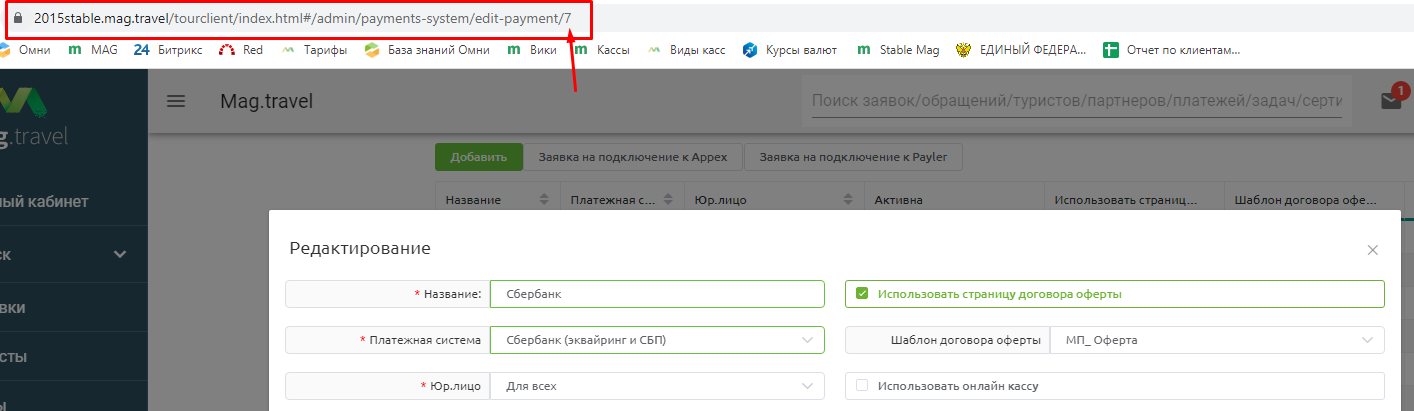Open the Юр.лицо dropdown
The height and width of the screenshot is (411, 1414).
coord(657,385)
